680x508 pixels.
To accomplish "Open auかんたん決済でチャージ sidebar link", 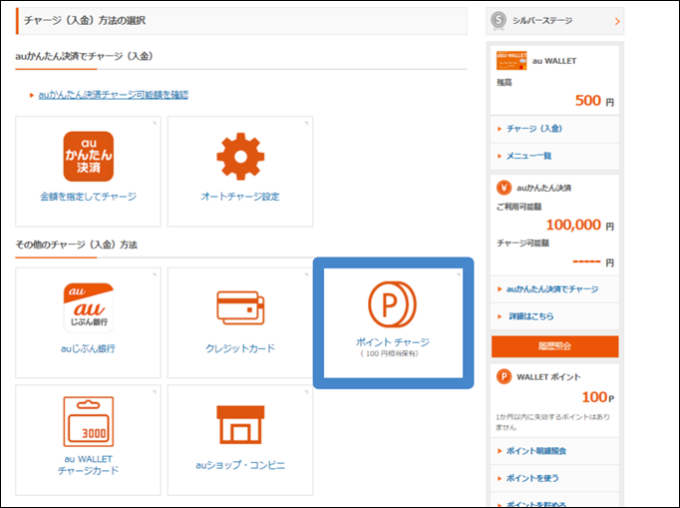I will coord(552,289).
